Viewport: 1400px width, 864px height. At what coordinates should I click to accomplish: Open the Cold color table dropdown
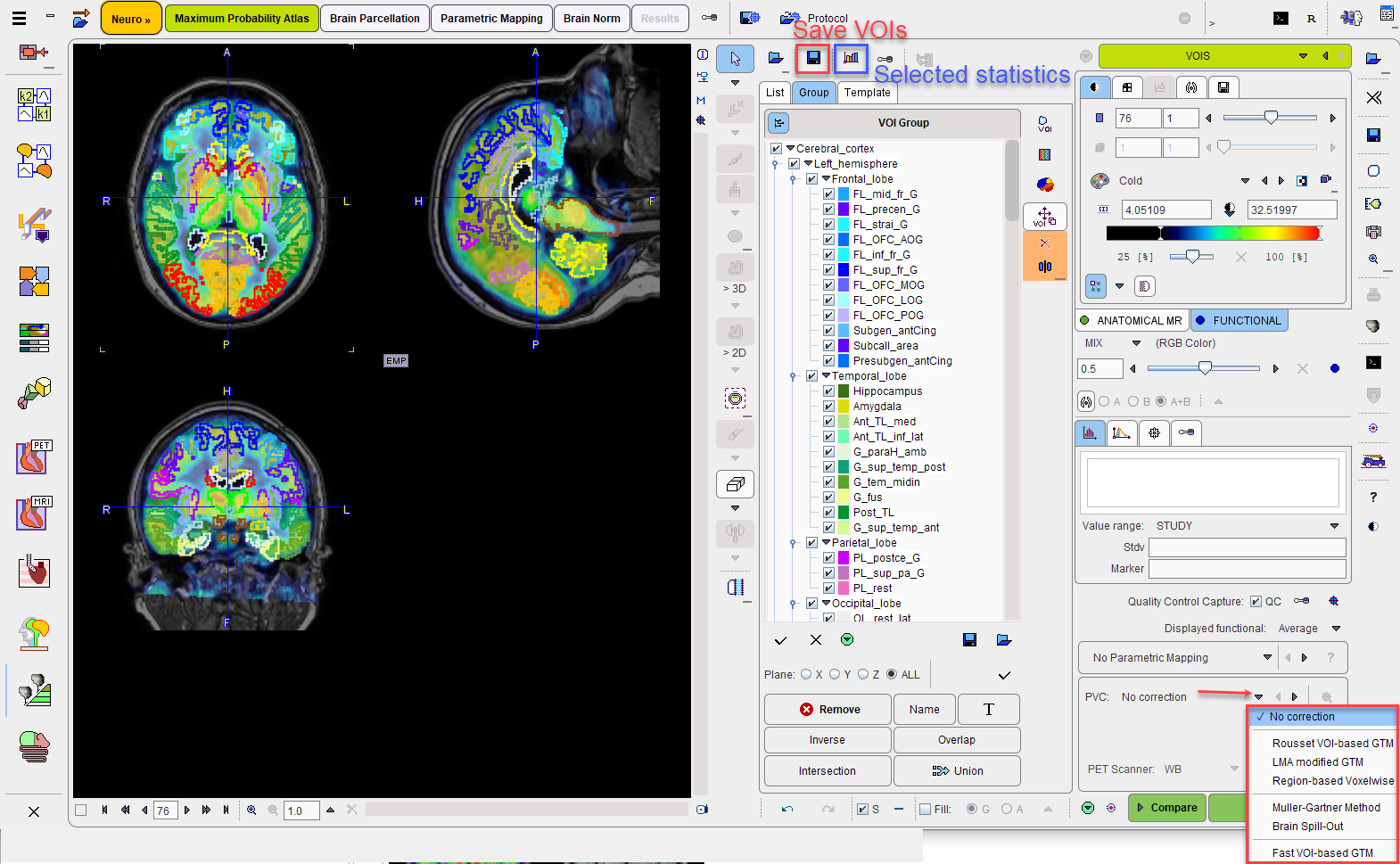point(1245,181)
